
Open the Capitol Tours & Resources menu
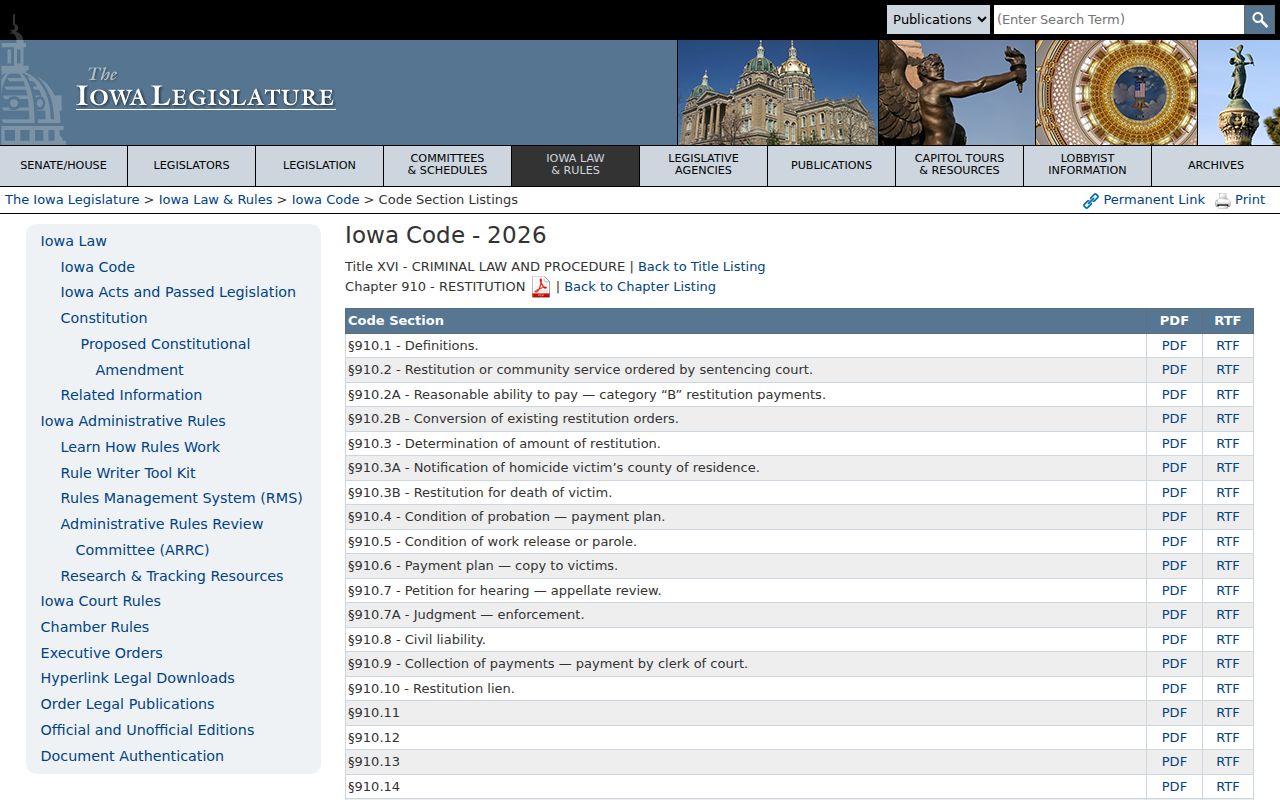pyautogui.click(x=960, y=166)
